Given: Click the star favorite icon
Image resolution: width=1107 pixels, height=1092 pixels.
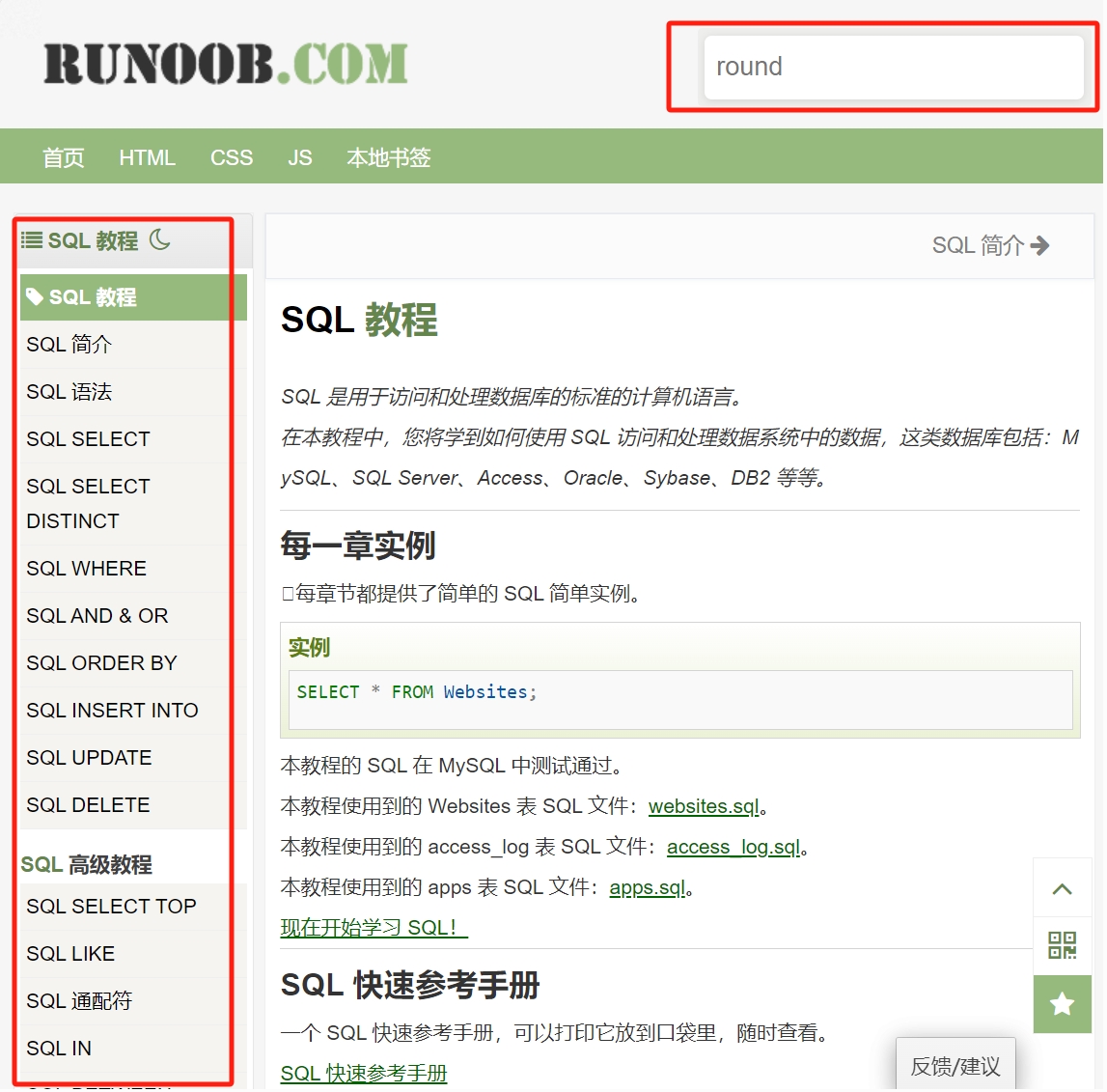Looking at the screenshot, I should pos(1062,1004).
